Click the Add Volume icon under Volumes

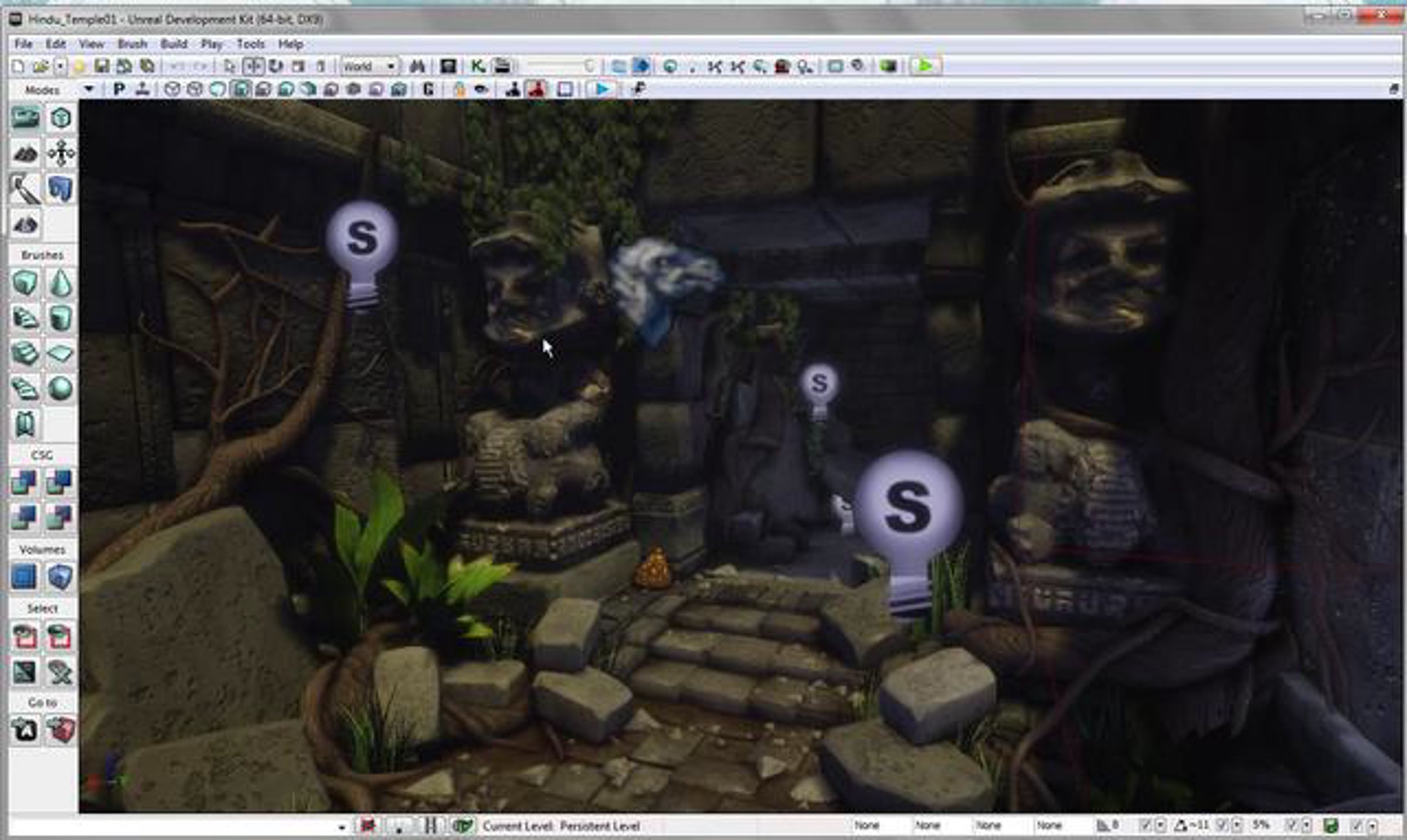pyautogui.click(x=60, y=577)
